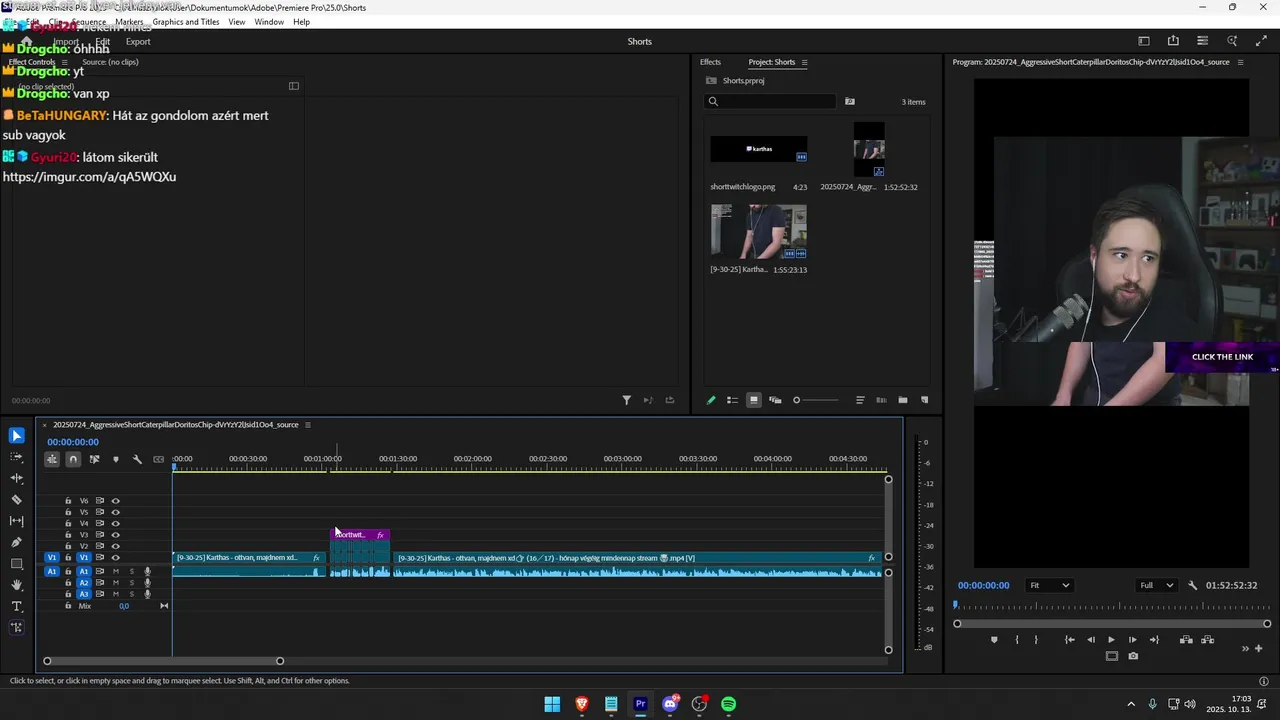
Task: Open Graphics and Titles menu
Action: tap(186, 22)
